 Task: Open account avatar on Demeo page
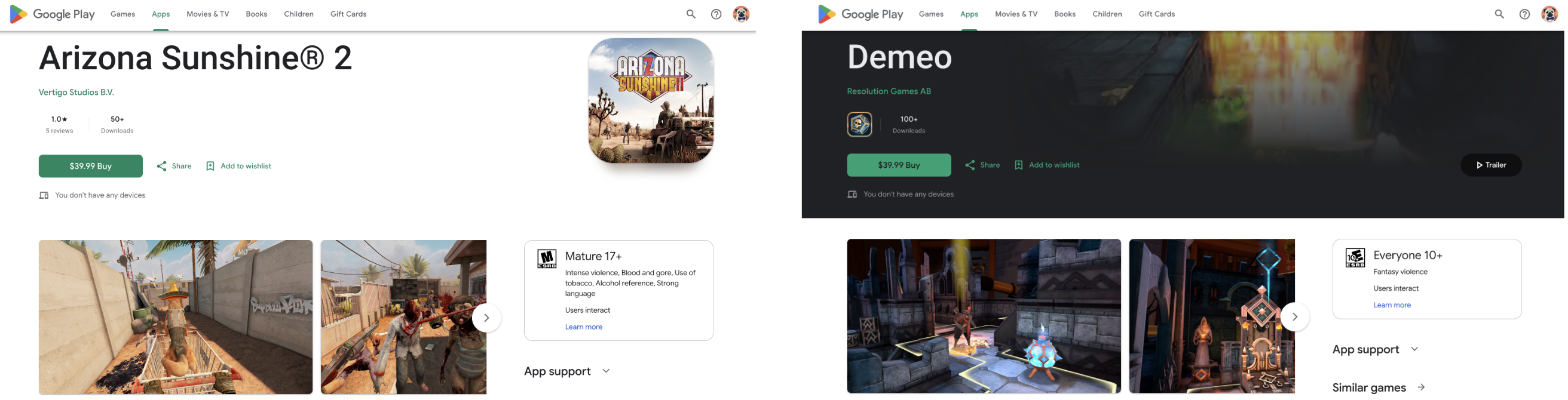(1549, 14)
